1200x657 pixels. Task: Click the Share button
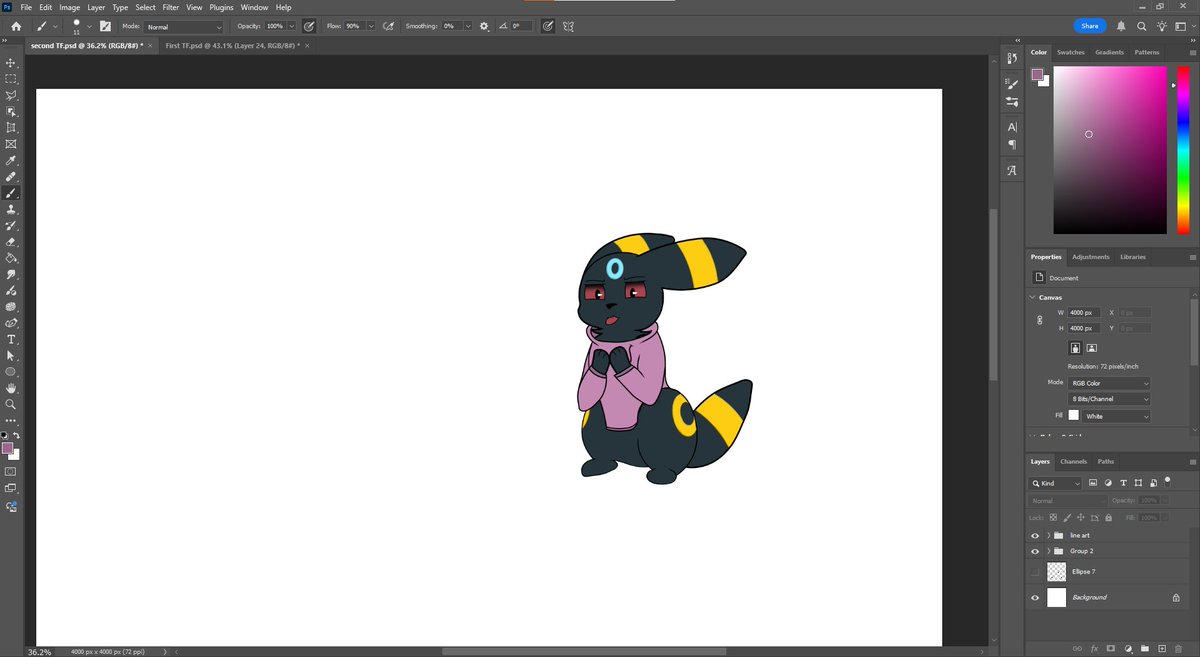(1090, 26)
